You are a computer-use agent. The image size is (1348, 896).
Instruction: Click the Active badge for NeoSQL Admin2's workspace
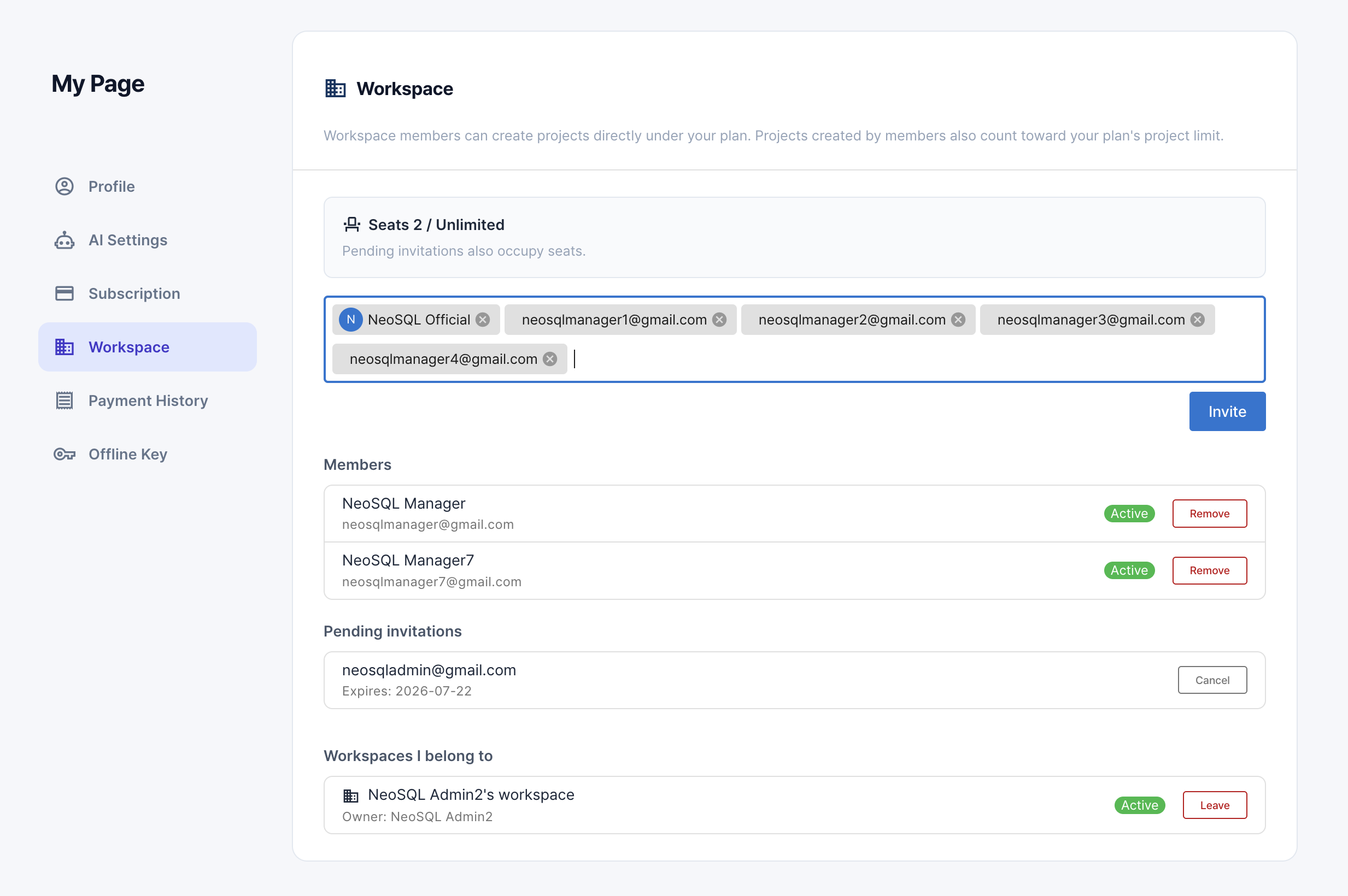point(1140,805)
